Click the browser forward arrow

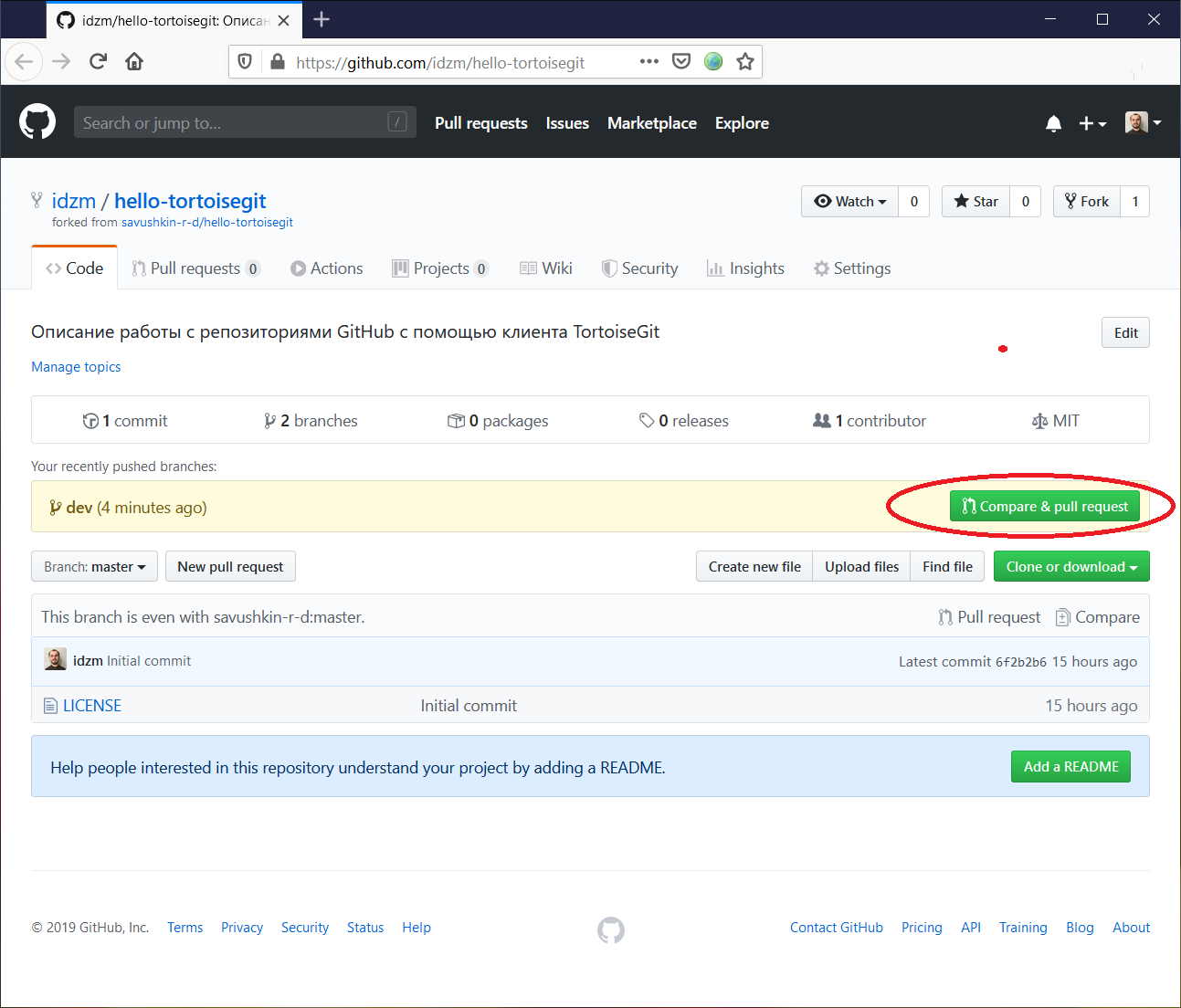click(x=61, y=61)
